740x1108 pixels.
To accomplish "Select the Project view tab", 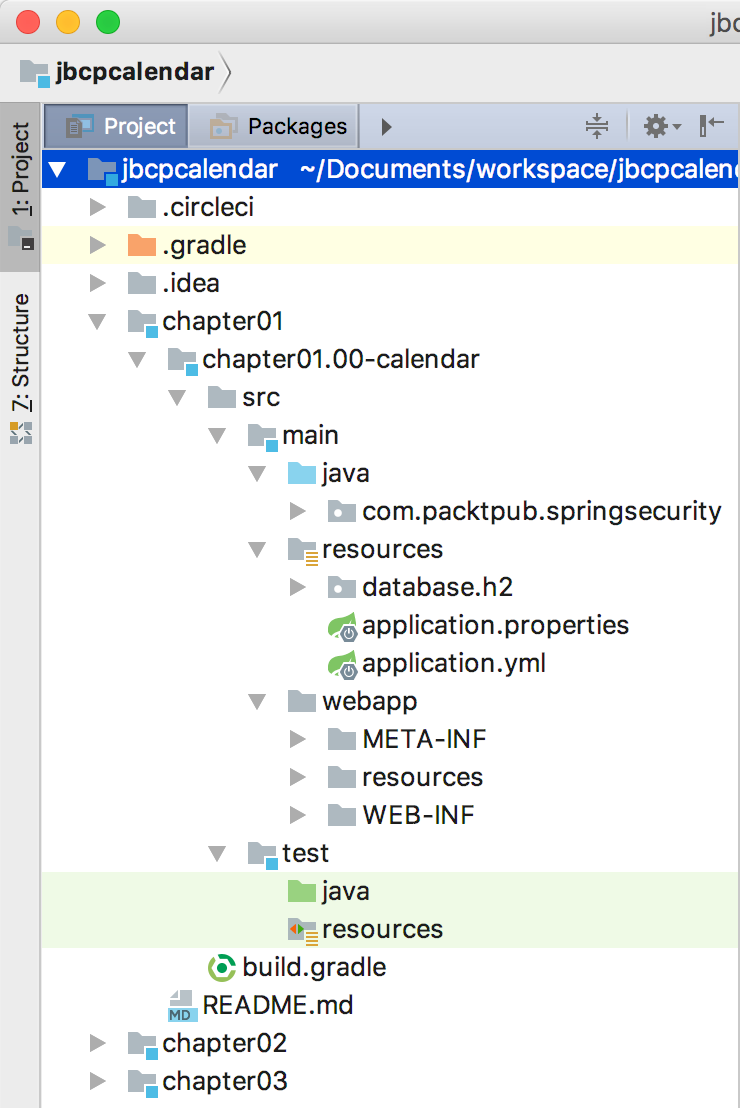I will (x=117, y=126).
